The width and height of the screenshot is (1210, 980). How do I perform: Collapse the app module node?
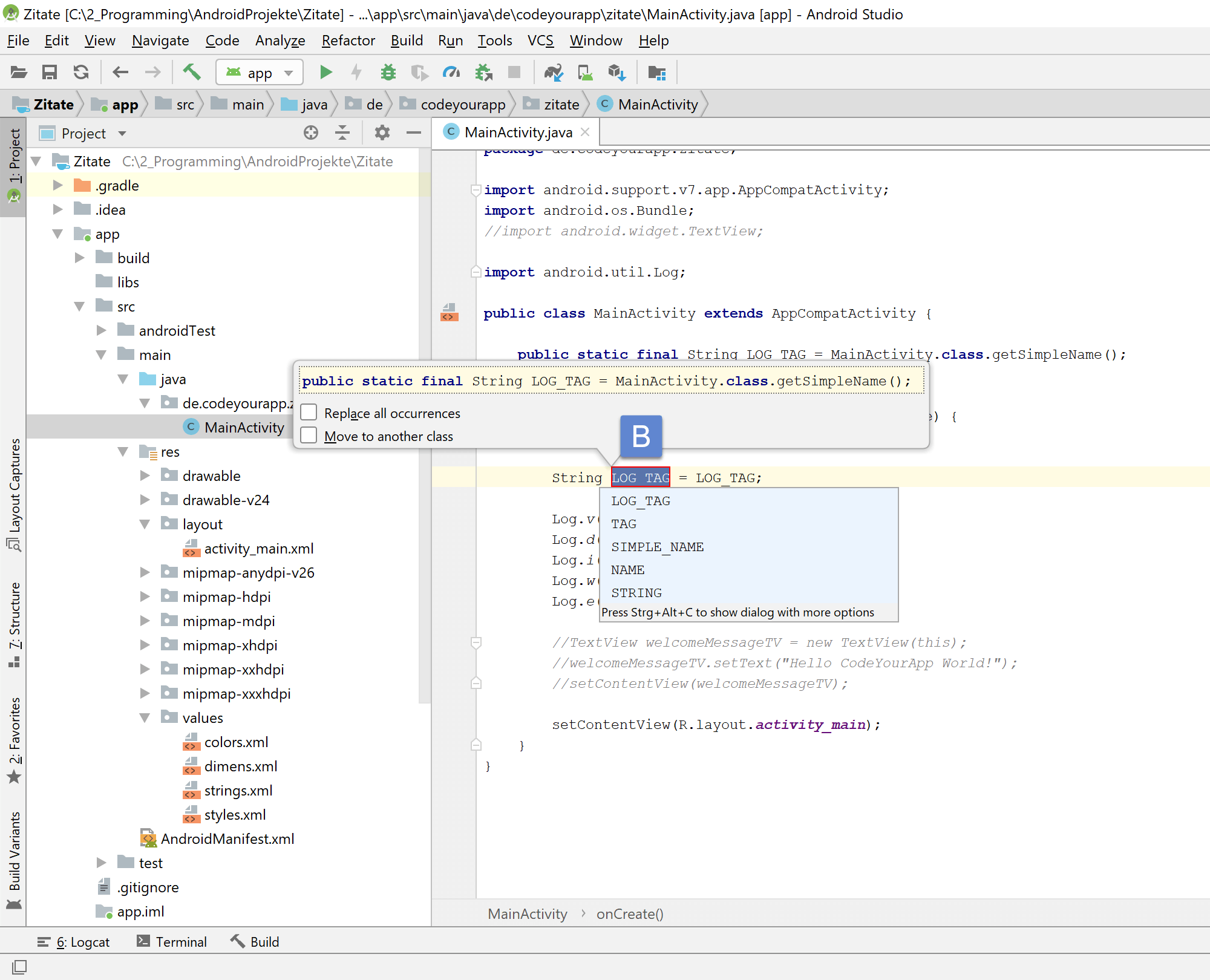coord(57,234)
